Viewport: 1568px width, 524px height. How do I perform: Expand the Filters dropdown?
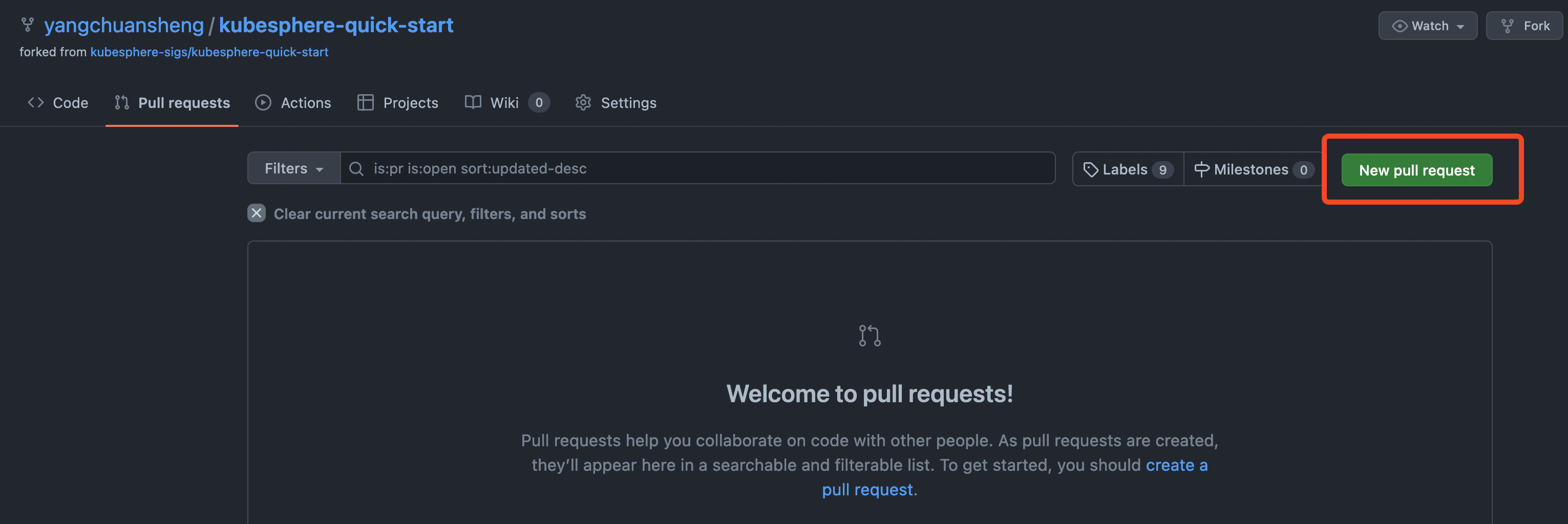293,168
